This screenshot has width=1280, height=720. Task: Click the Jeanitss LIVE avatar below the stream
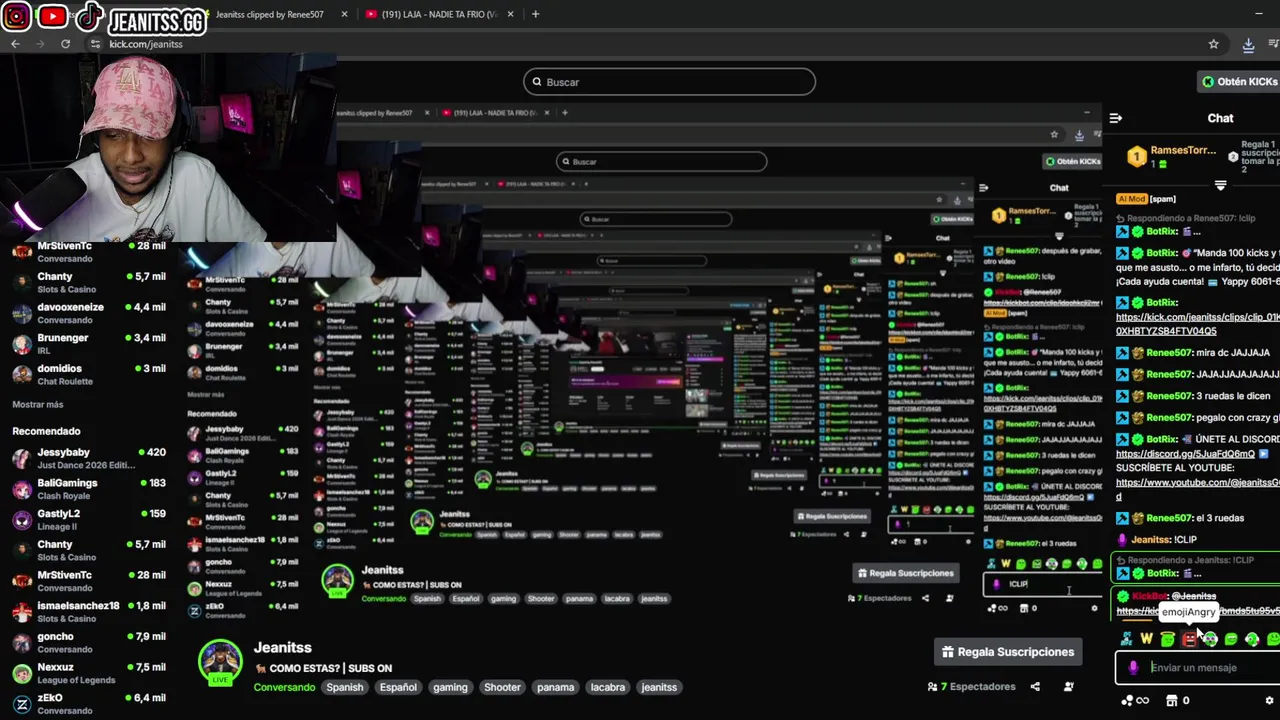click(220, 662)
